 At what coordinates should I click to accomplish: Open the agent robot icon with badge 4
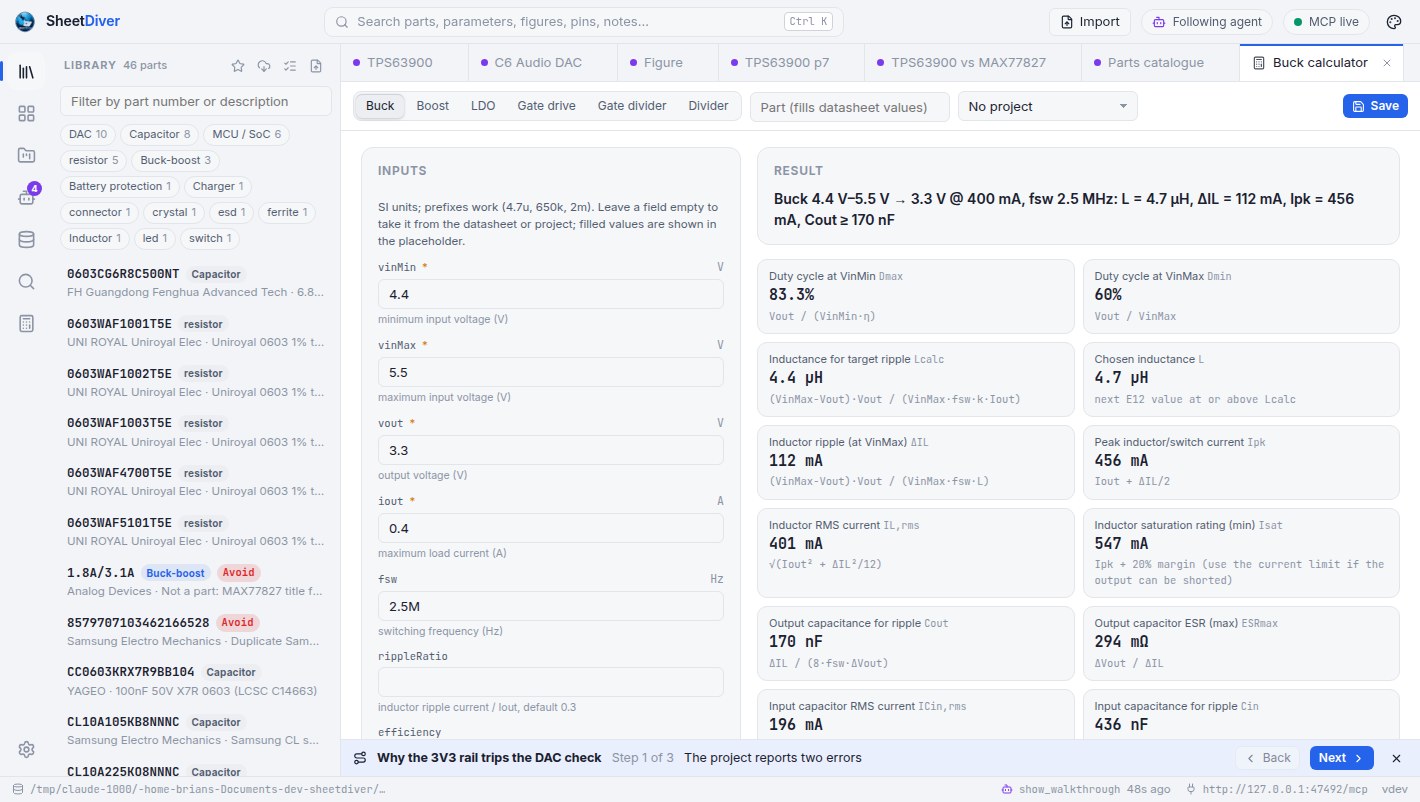point(26,197)
